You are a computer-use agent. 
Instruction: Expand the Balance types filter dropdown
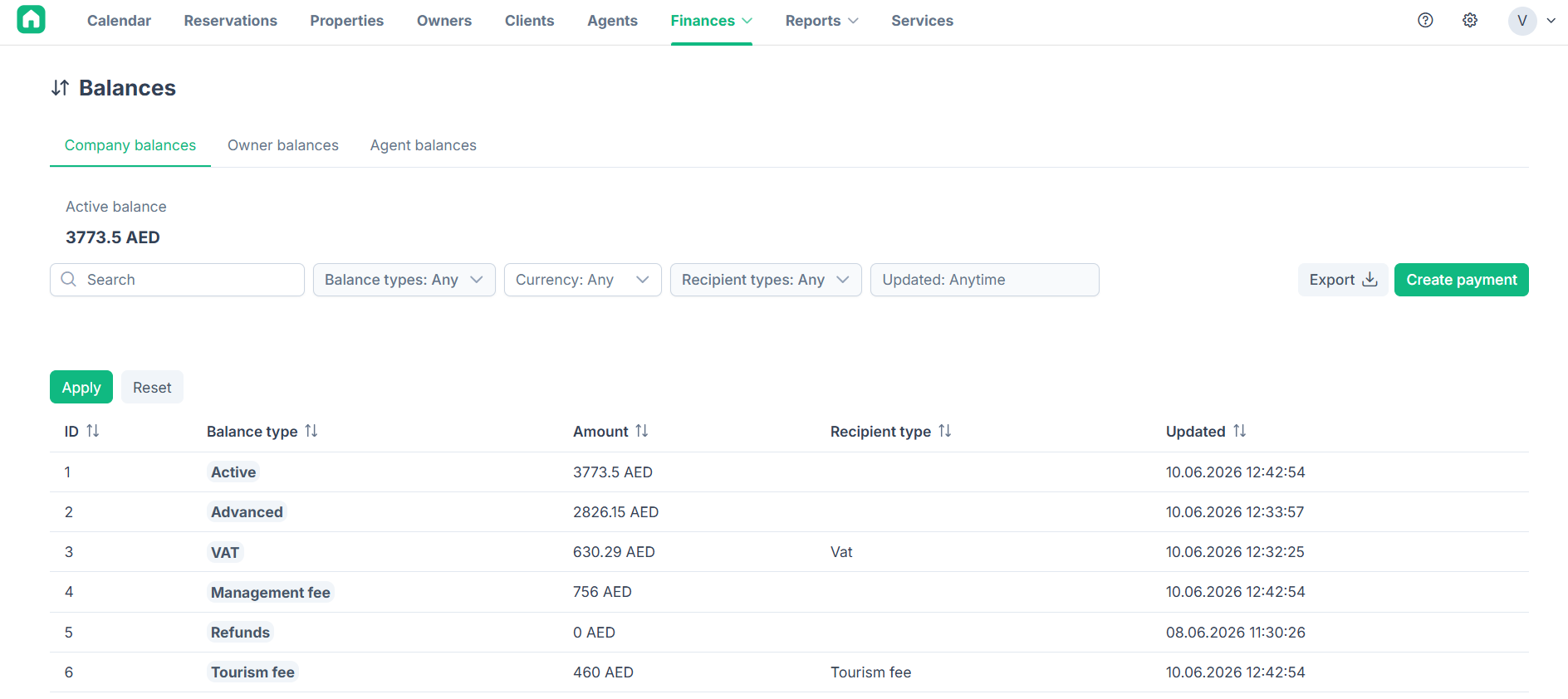pyautogui.click(x=404, y=280)
